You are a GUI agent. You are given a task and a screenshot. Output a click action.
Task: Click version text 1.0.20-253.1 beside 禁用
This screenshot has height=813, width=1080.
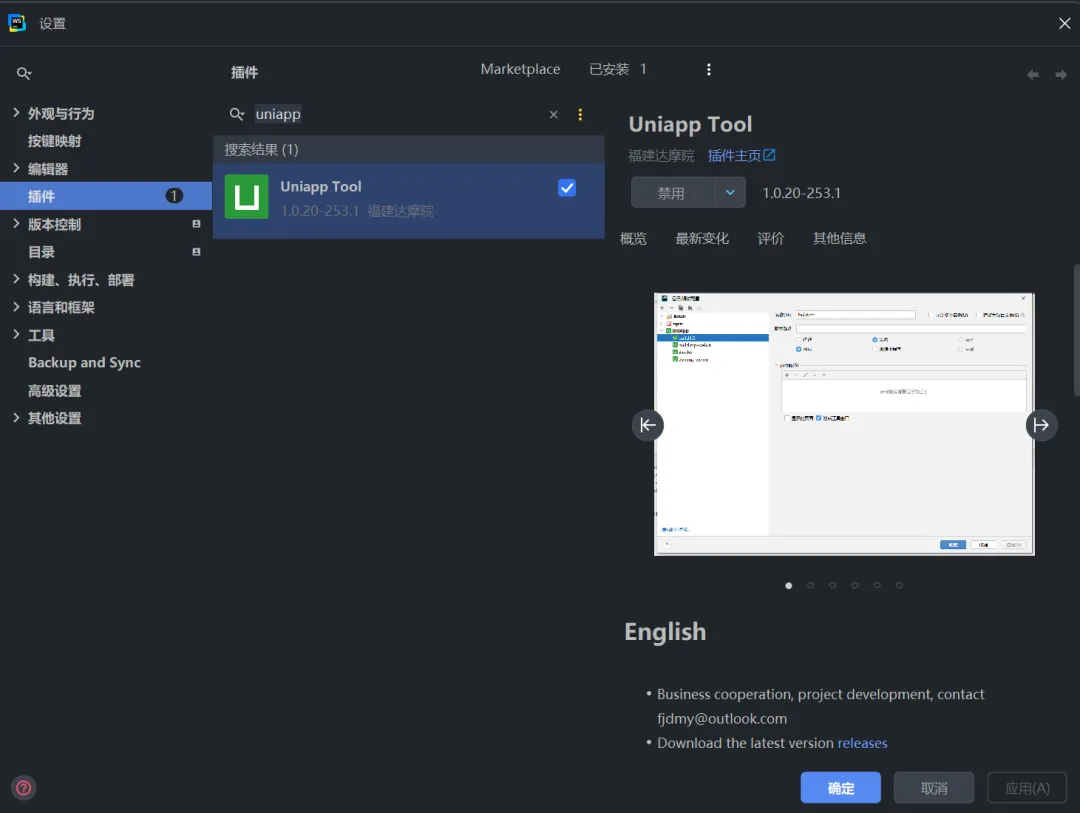[801, 193]
